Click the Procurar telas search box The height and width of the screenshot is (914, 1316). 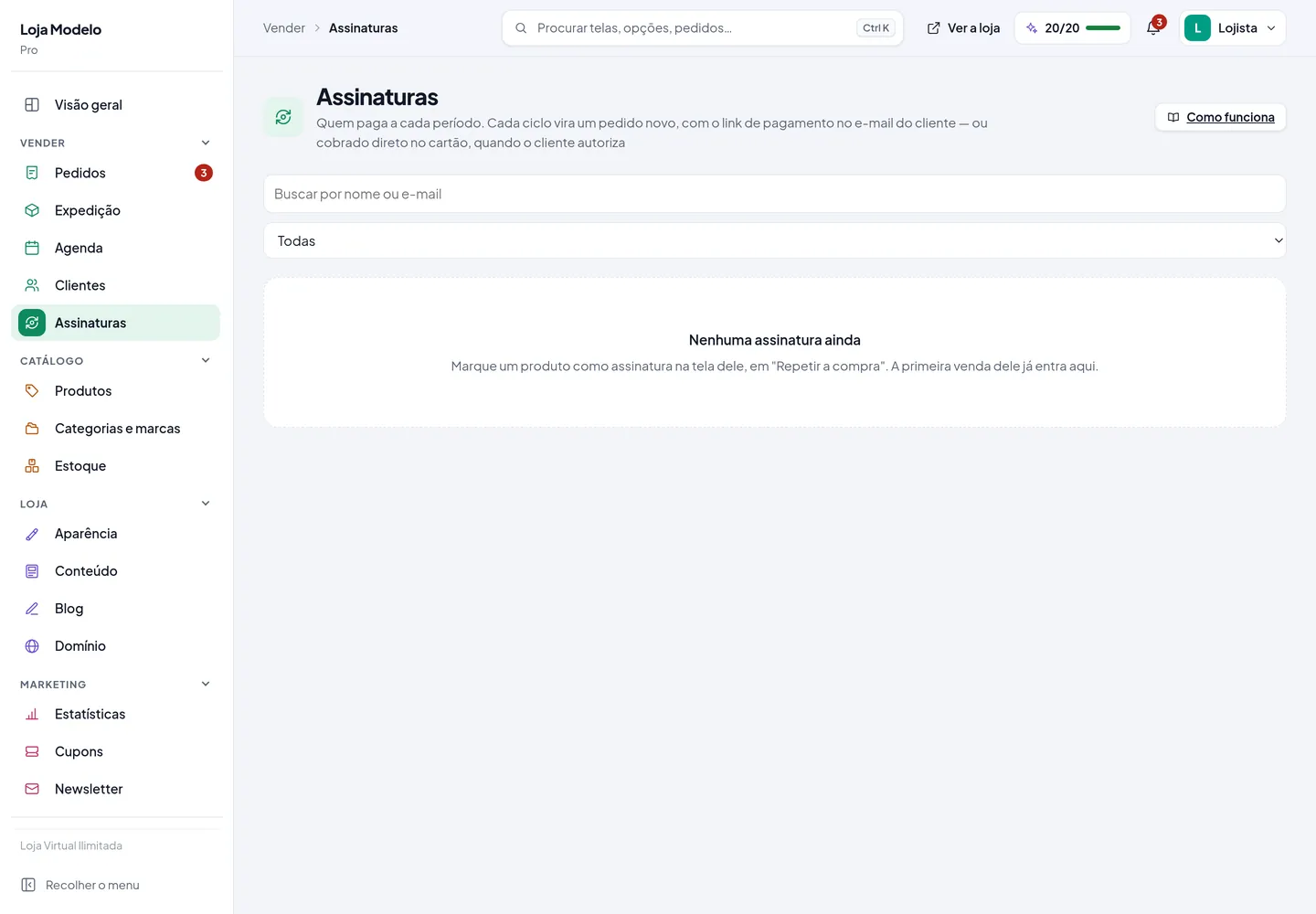(703, 28)
